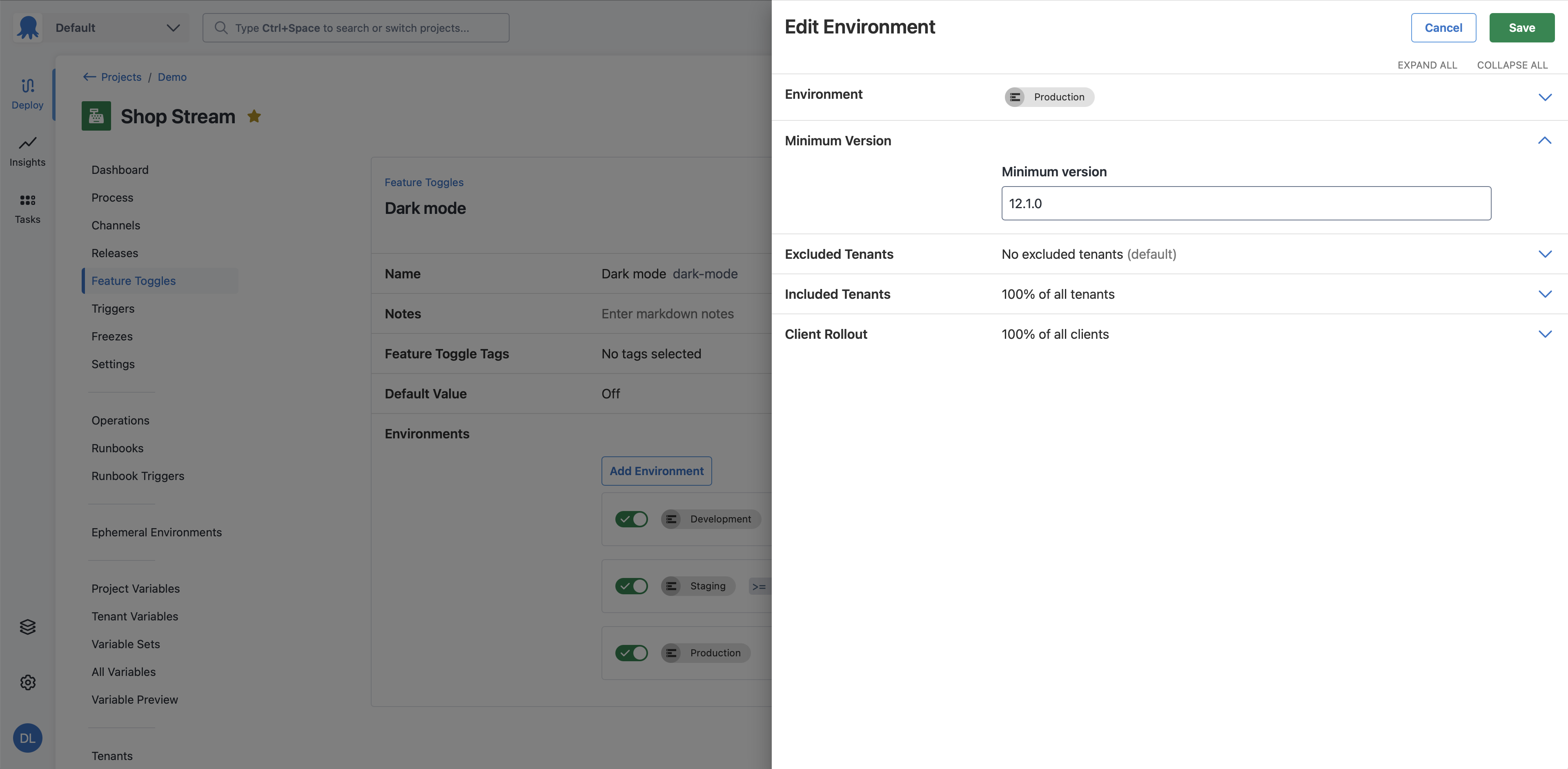Open the DL user avatar menu
1568x769 pixels.
click(27, 738)
